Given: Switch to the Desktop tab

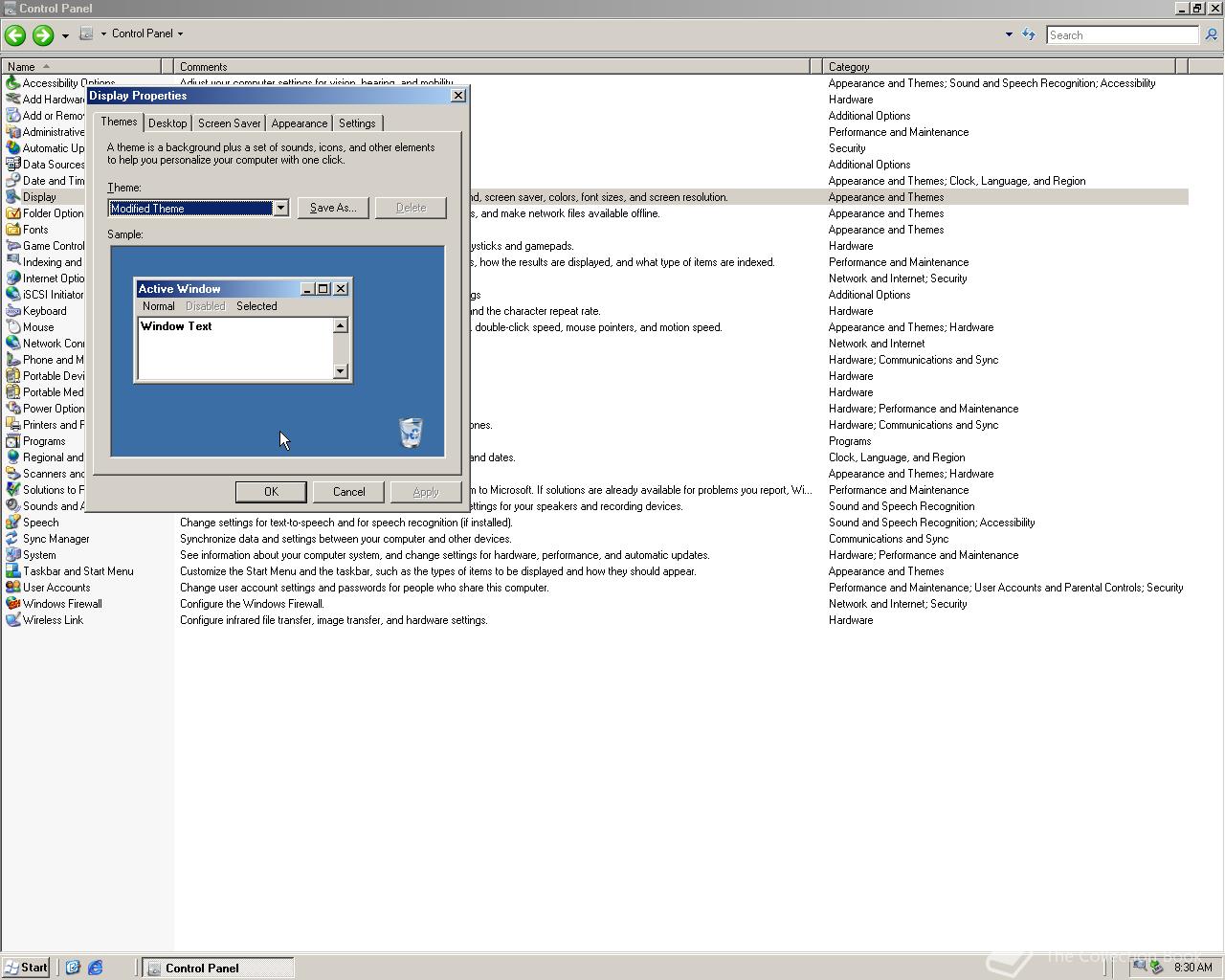Looking at the screenshot, I should pyautogui.click(x=167, y=123).
